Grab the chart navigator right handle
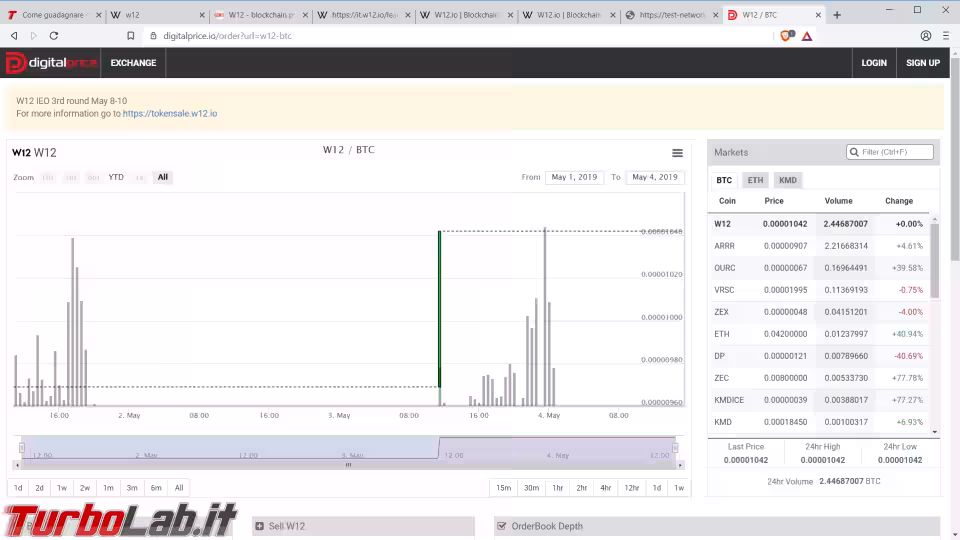This screenshot has width=960, height=540. click(675, 448)
